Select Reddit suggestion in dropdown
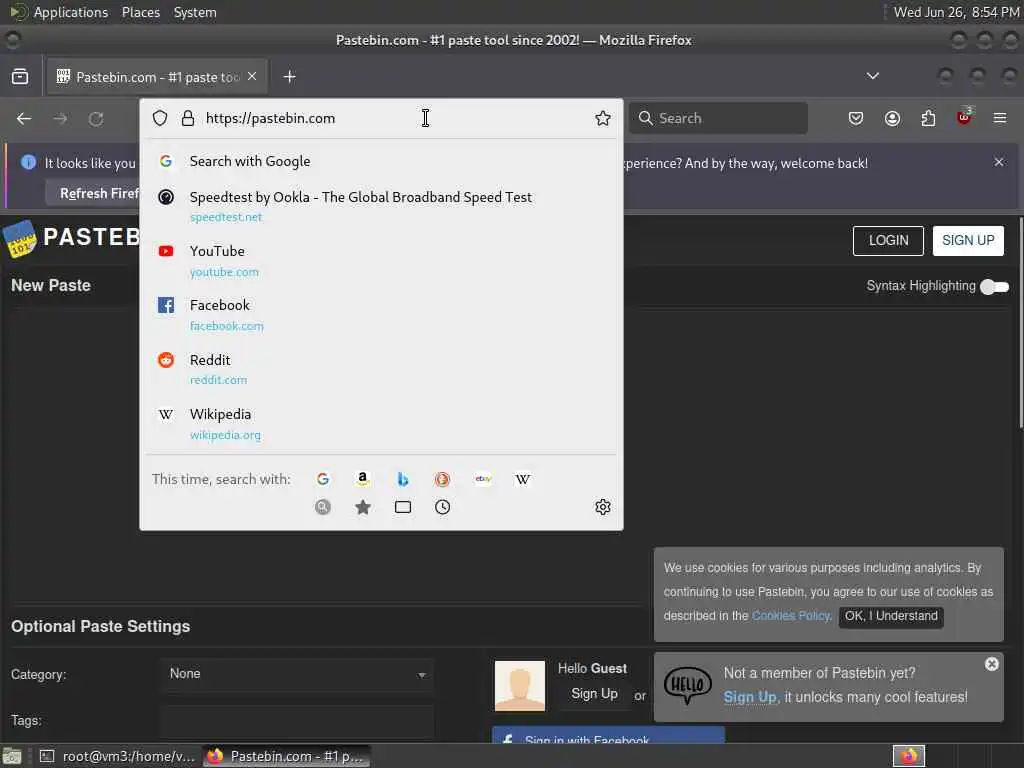This screenshot has width=1024, height=768. 381,369
